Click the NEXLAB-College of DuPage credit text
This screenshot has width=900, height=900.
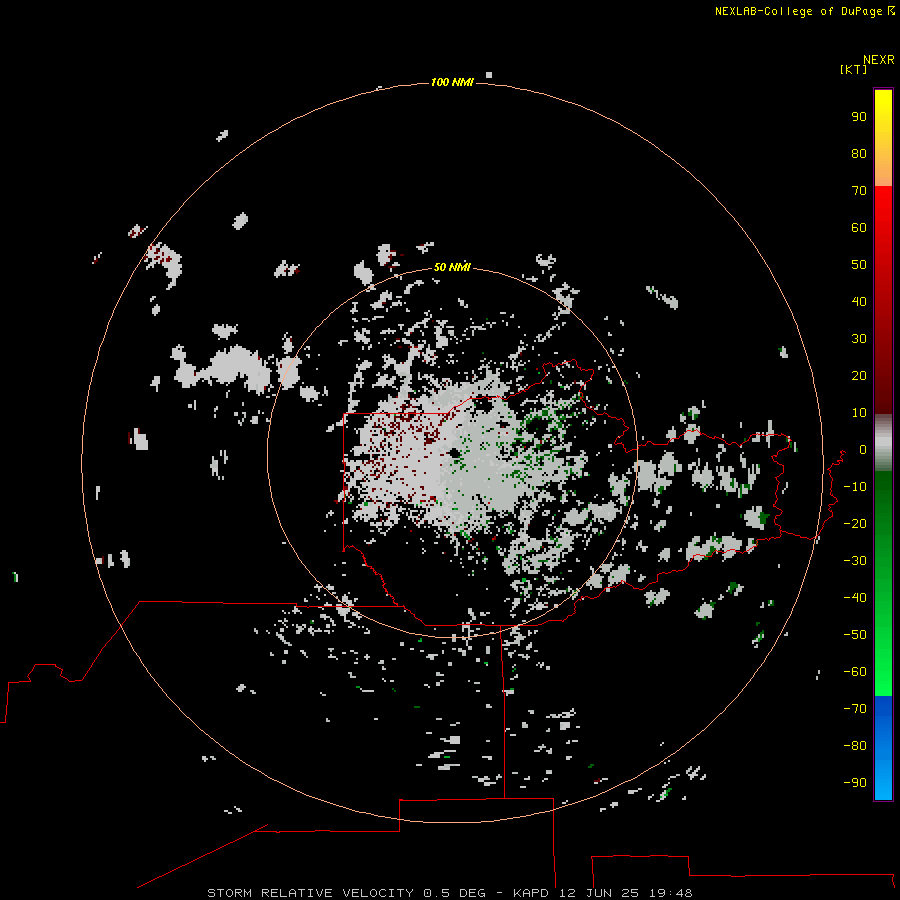[799, 11]
